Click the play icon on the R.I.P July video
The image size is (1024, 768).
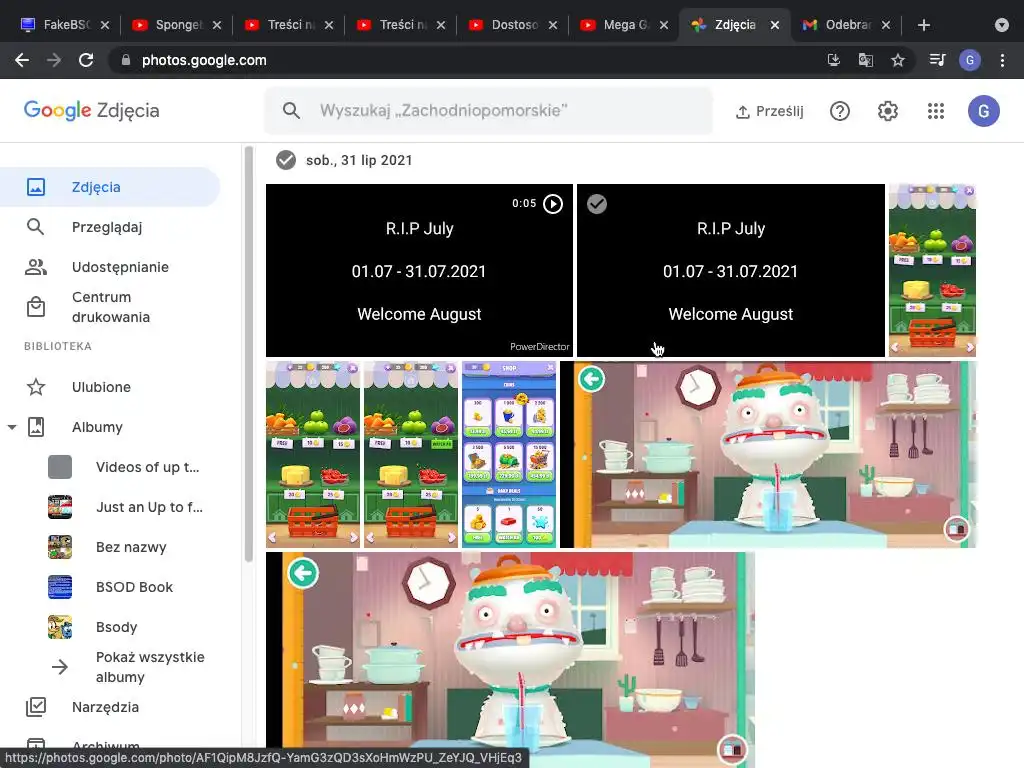(x=552, y=204)
